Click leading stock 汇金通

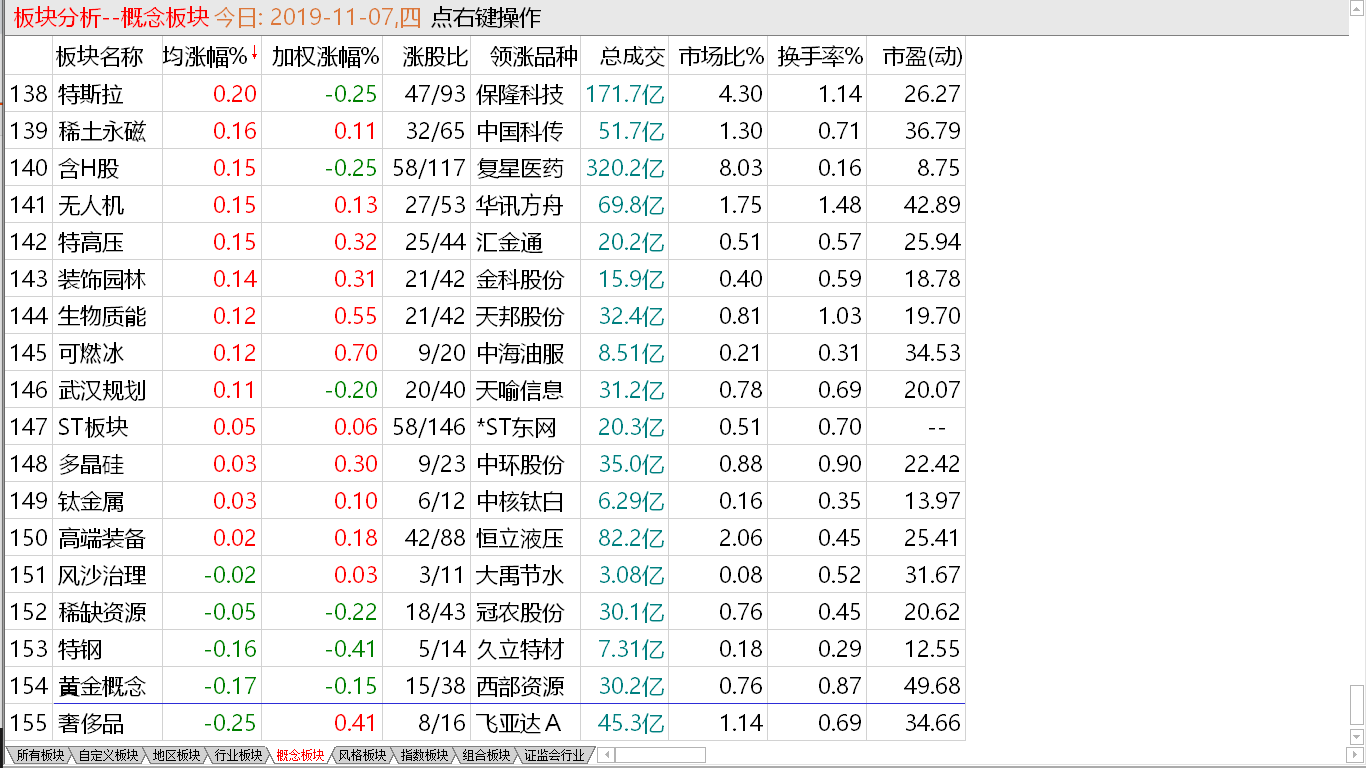point(509,242)
